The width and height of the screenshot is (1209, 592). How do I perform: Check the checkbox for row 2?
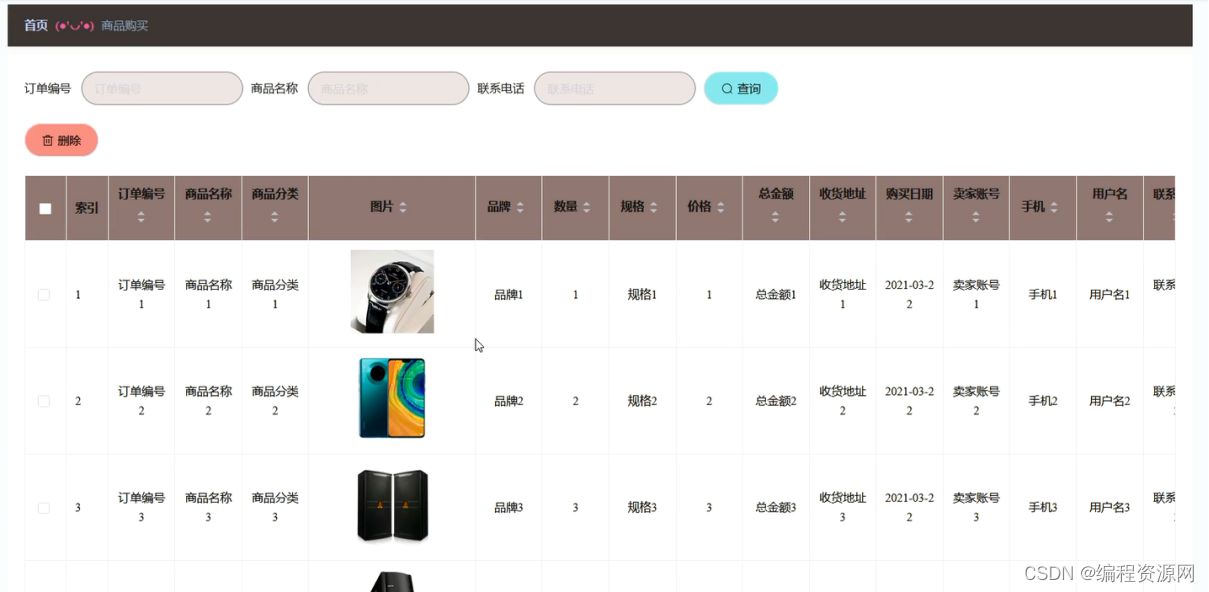point(44,401)
